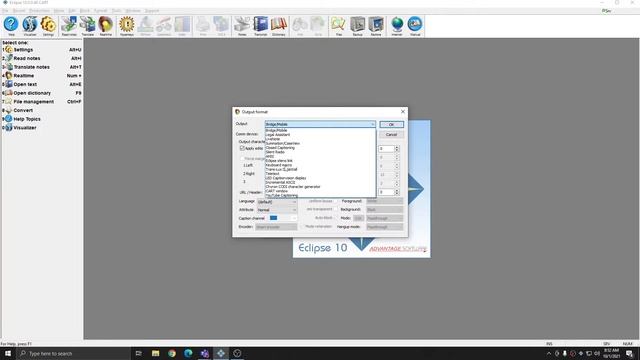Choose Silent Radio from the Output list
This screenshot has width=640, height=360.
320,152
